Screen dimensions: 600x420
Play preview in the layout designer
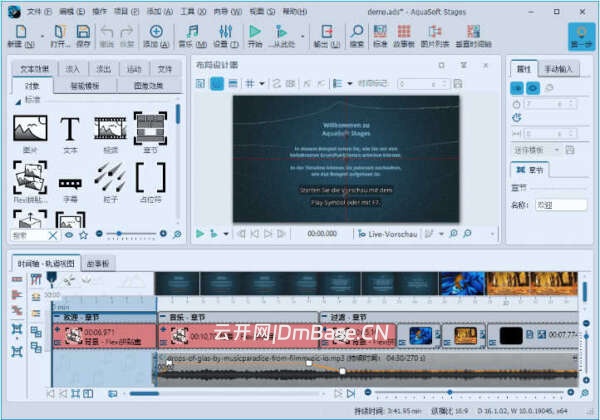pyautogui.click(x=200, y=233)
